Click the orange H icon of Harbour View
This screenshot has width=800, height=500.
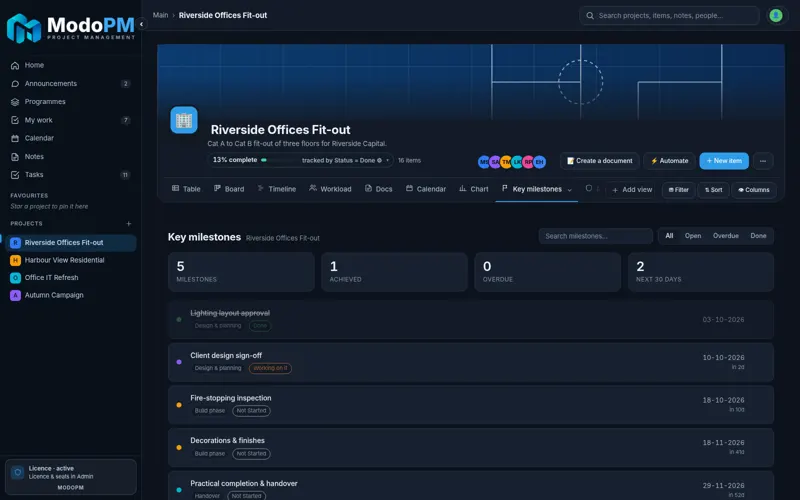(15, 260)
